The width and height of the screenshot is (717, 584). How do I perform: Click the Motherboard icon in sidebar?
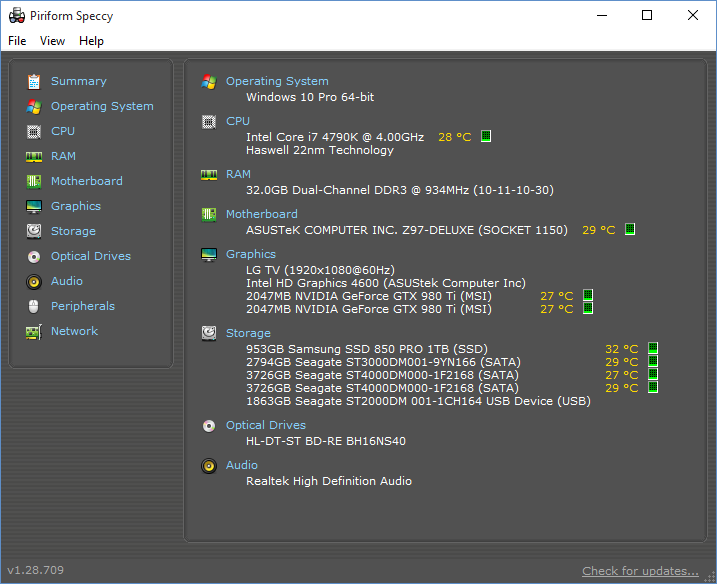pos(34,182)
